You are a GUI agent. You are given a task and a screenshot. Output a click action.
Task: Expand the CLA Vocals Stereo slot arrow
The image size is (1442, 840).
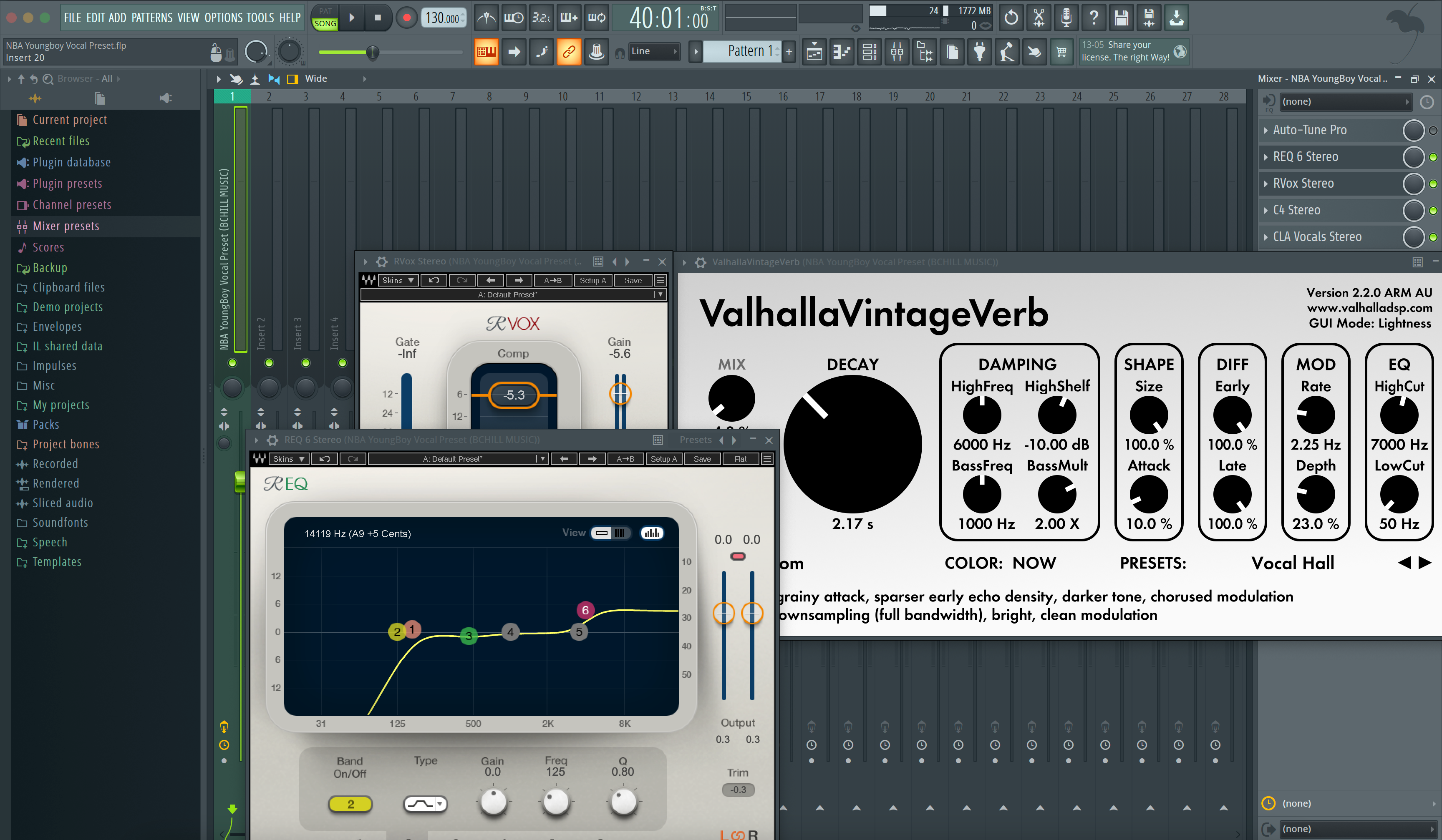coord(1265,237)
